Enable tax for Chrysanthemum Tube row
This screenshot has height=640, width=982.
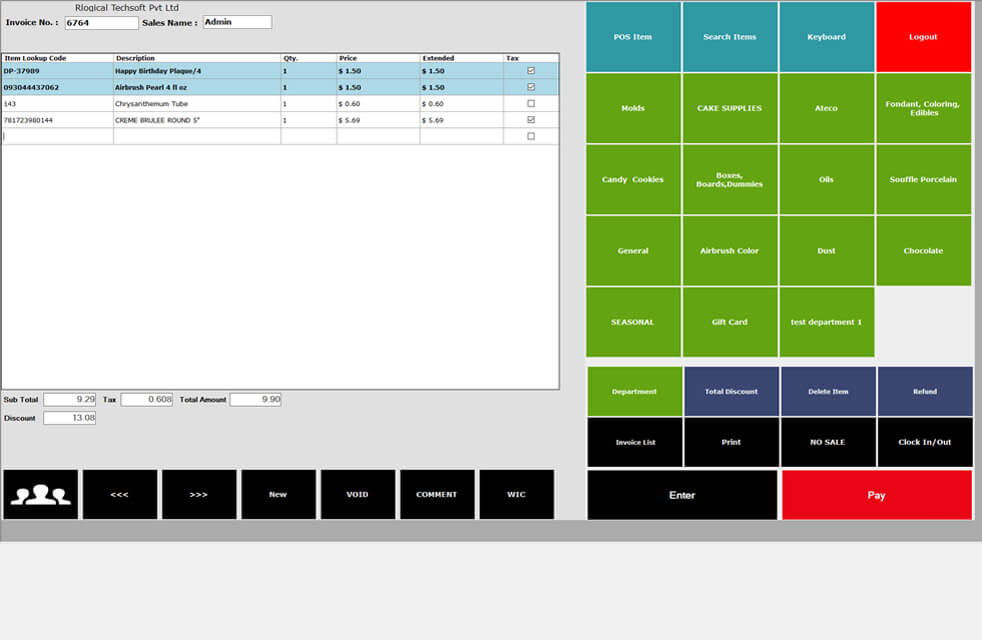[x=531, y=103]
